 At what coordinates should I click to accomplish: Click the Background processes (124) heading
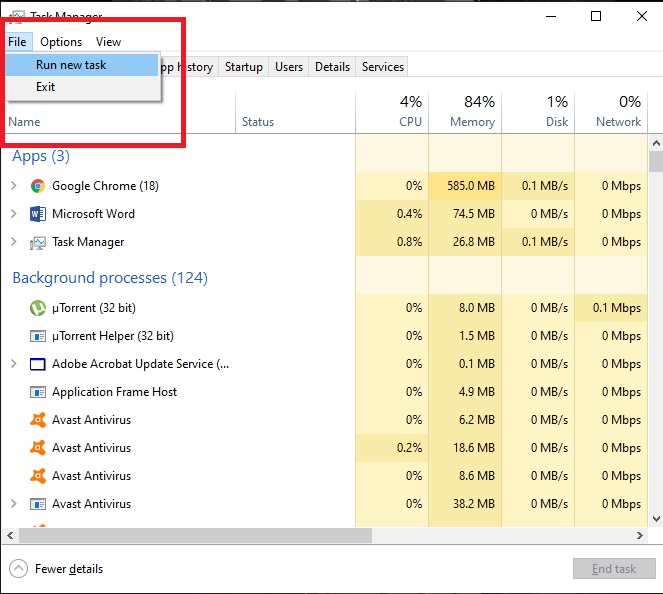(x=110, y=278)
